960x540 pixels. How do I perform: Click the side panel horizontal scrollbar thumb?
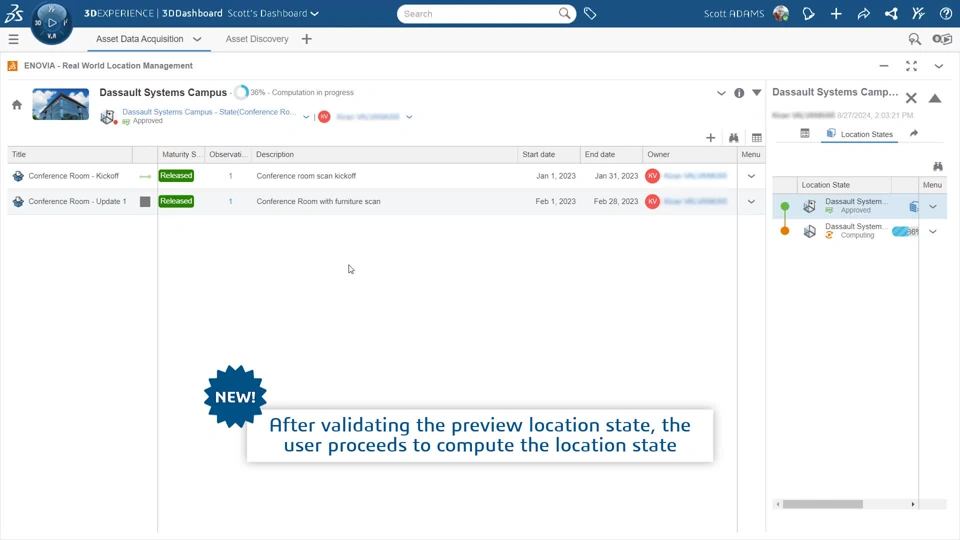[823, 504]
